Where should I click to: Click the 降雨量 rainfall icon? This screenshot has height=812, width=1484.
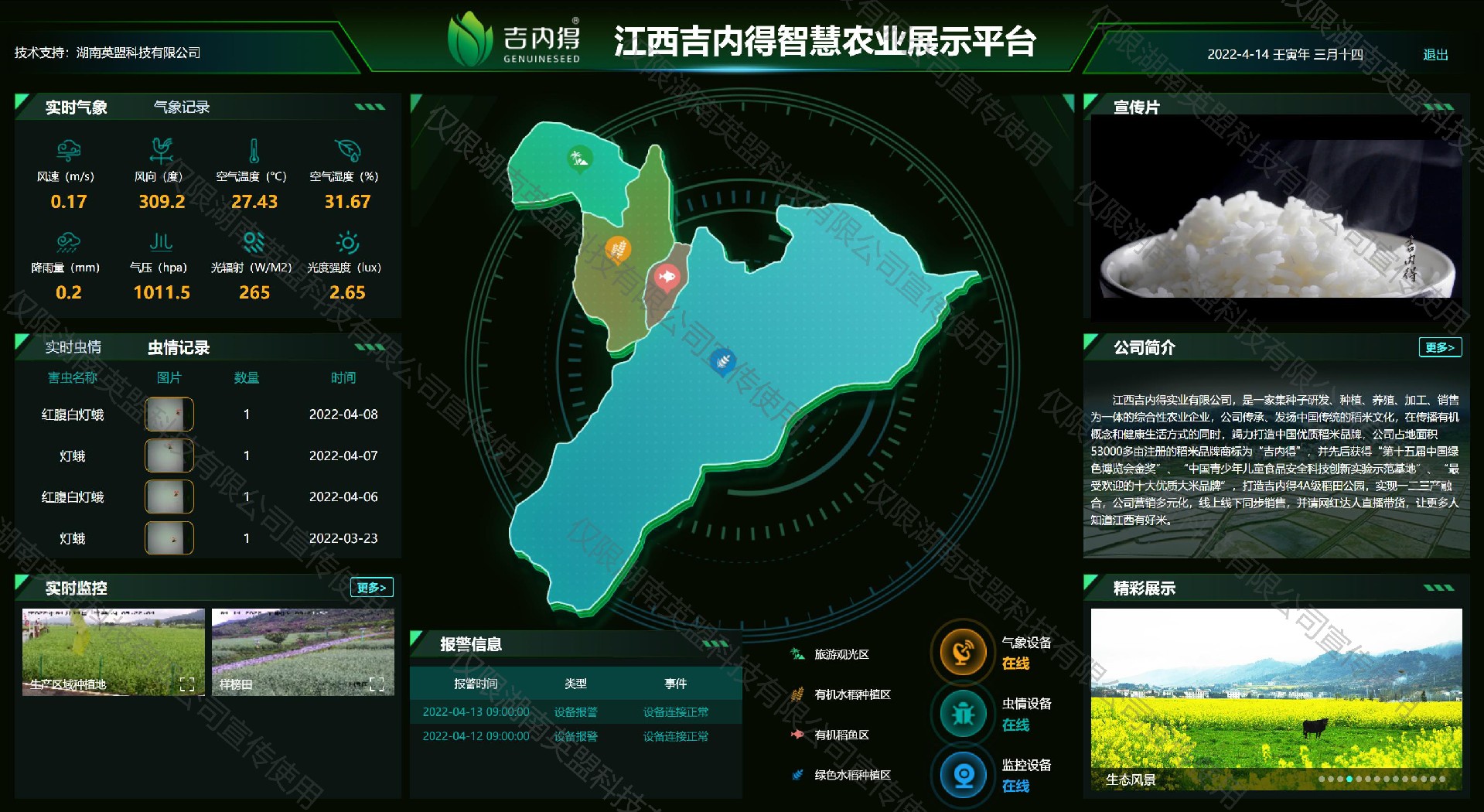[x=68, y=242]
